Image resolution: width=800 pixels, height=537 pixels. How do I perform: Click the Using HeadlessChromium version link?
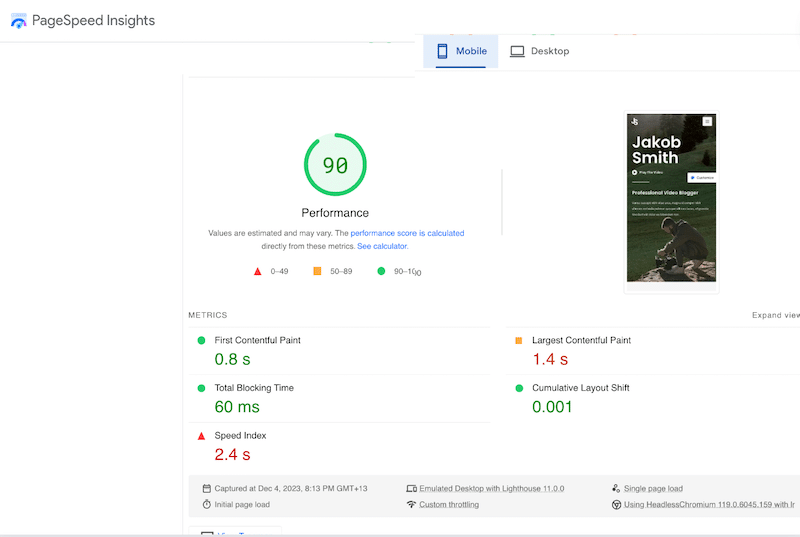(709, 505)
